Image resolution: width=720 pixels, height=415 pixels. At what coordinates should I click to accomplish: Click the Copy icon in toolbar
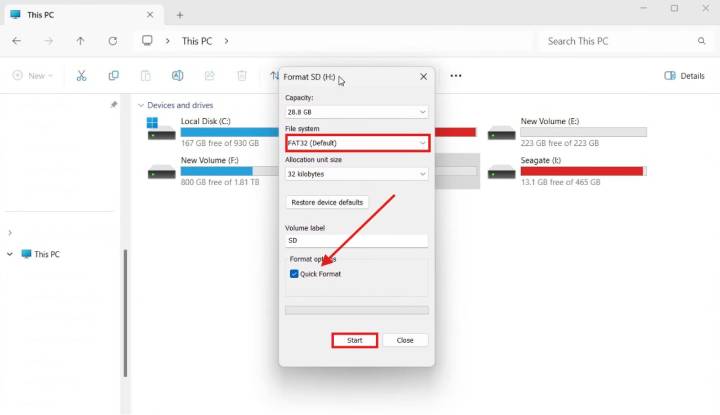click(x=113, y=76)
